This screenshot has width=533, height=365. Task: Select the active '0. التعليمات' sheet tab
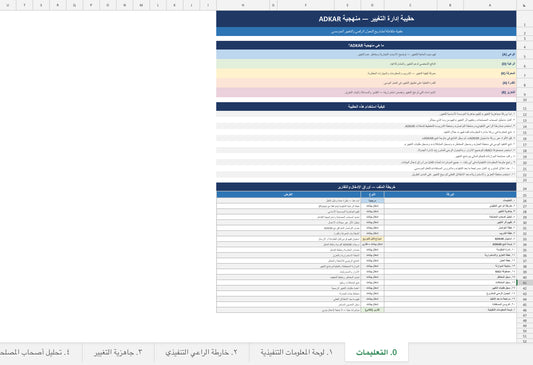click(376, 352)
